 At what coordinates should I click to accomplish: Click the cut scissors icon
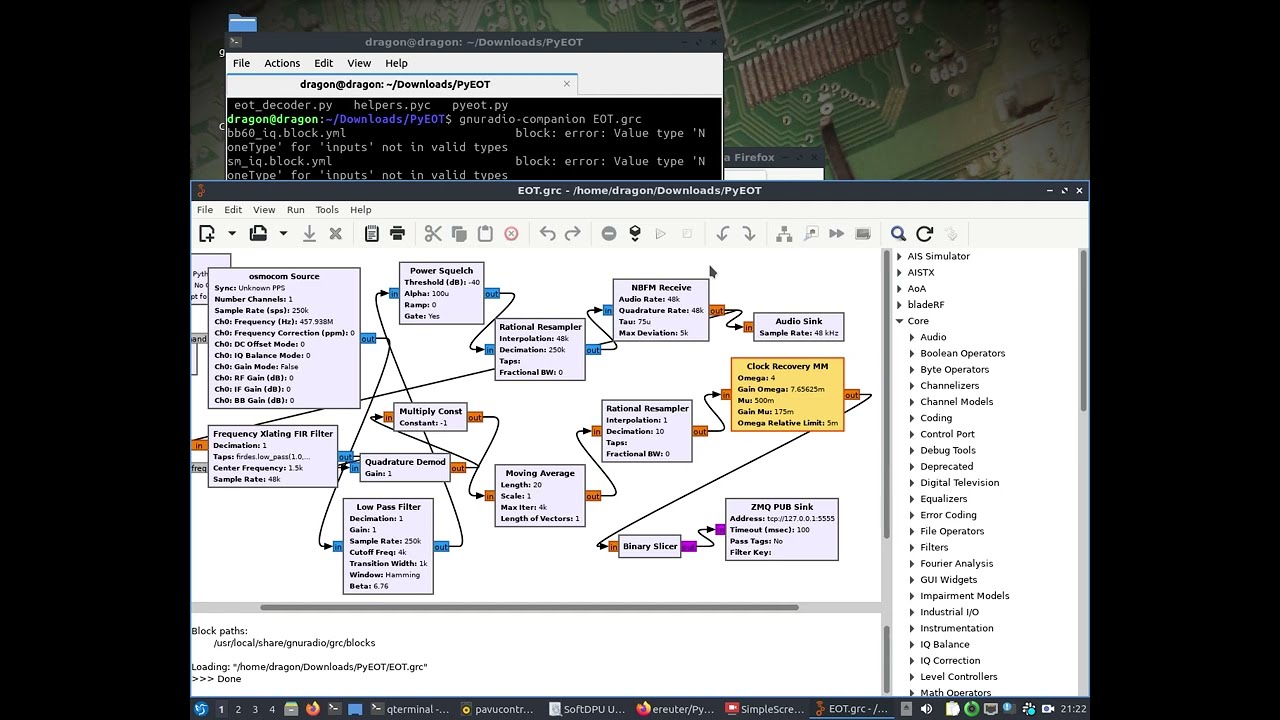coord(433,234)
